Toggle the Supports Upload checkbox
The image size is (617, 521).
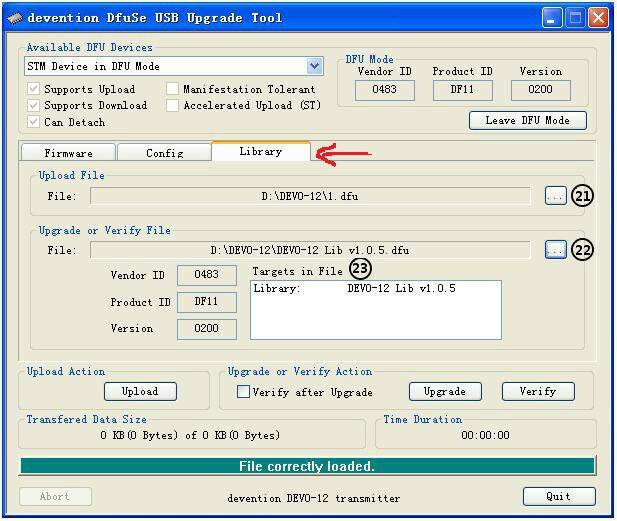[34, 89]
